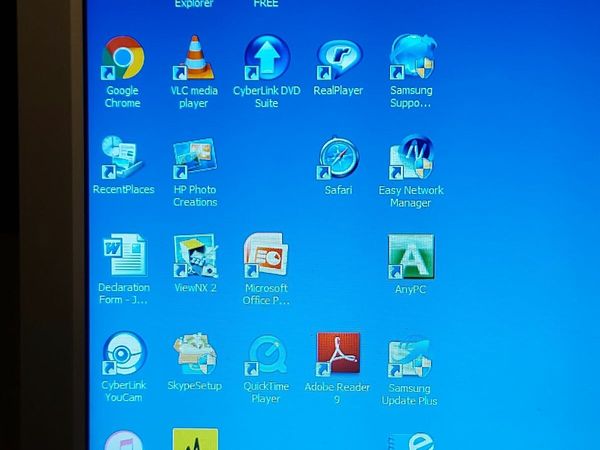Launch the RealPlayer shortcut
This screenshot has width=600, height=450.
(x=338, y=60)
